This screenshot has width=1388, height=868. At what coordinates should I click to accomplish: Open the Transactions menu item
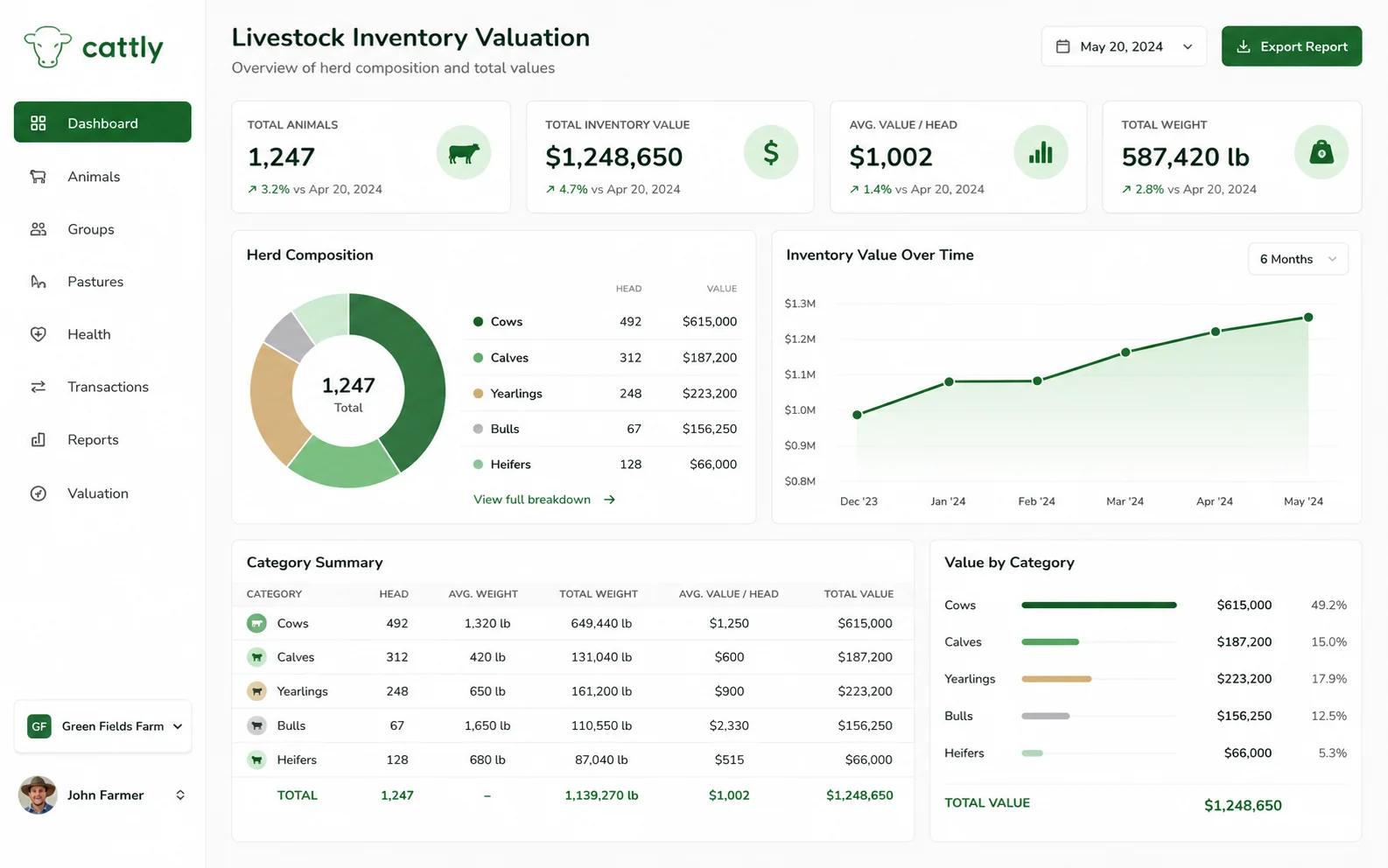coord(102,387)
